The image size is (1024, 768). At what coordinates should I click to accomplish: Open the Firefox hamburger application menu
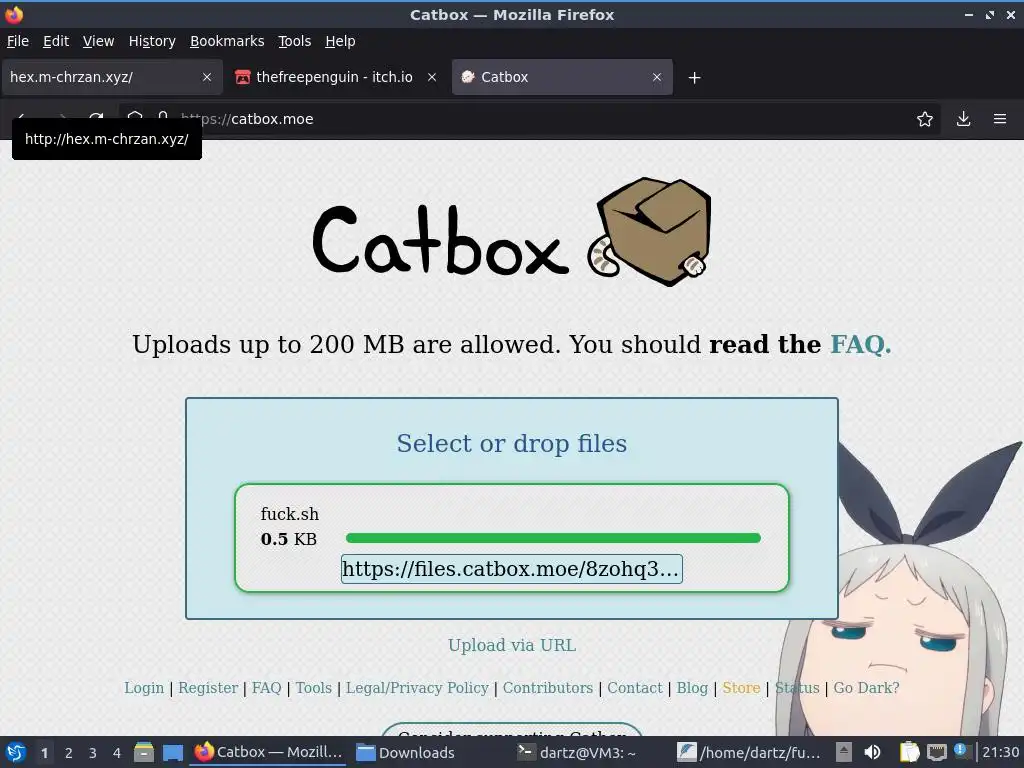tap(1000, 119)
